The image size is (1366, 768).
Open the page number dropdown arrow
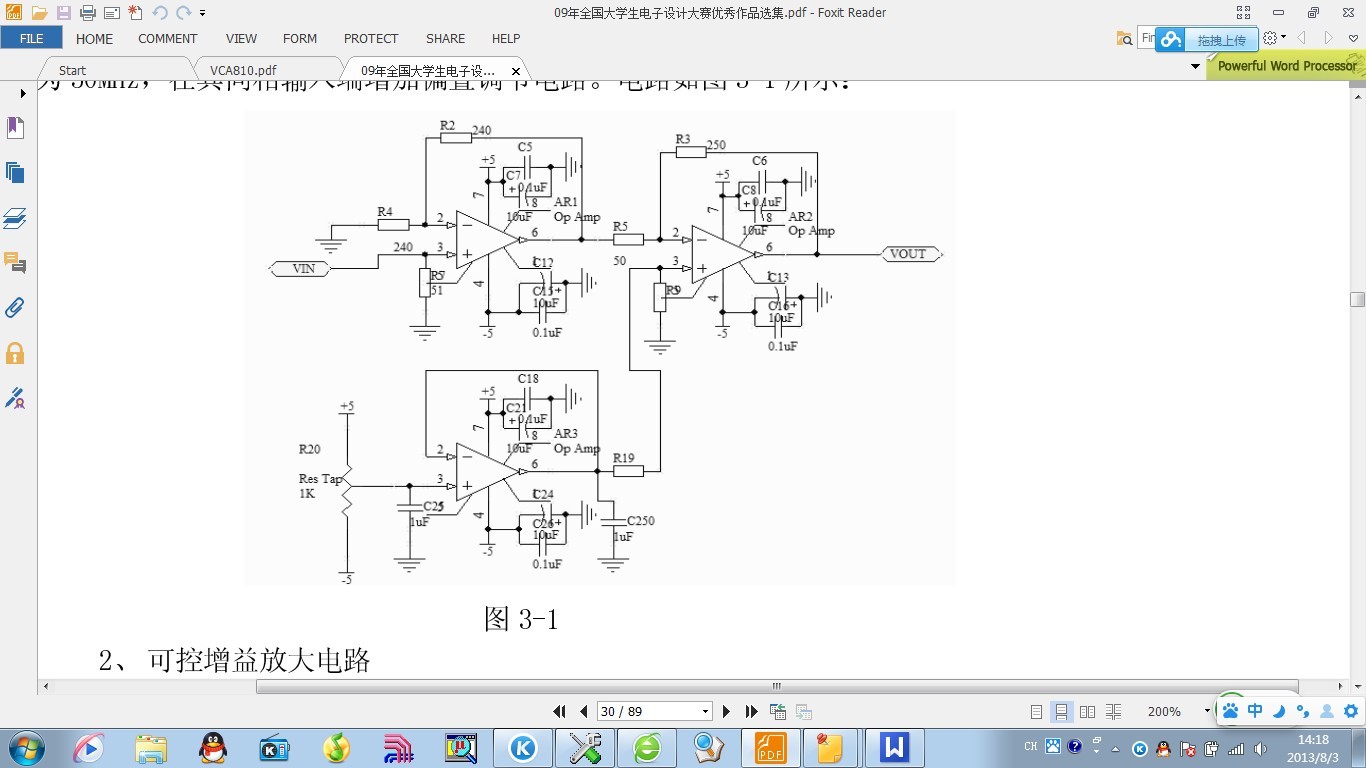[x=706, y=712]
